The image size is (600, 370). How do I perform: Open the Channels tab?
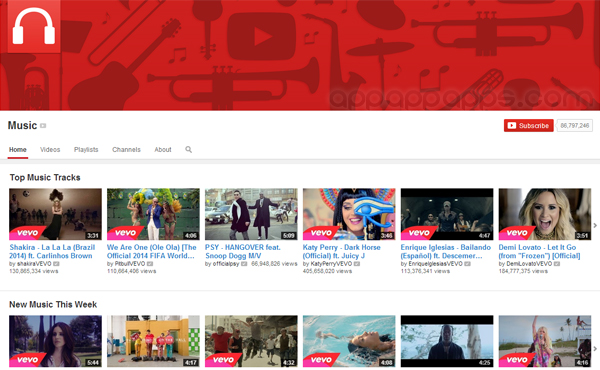[126, 150]
